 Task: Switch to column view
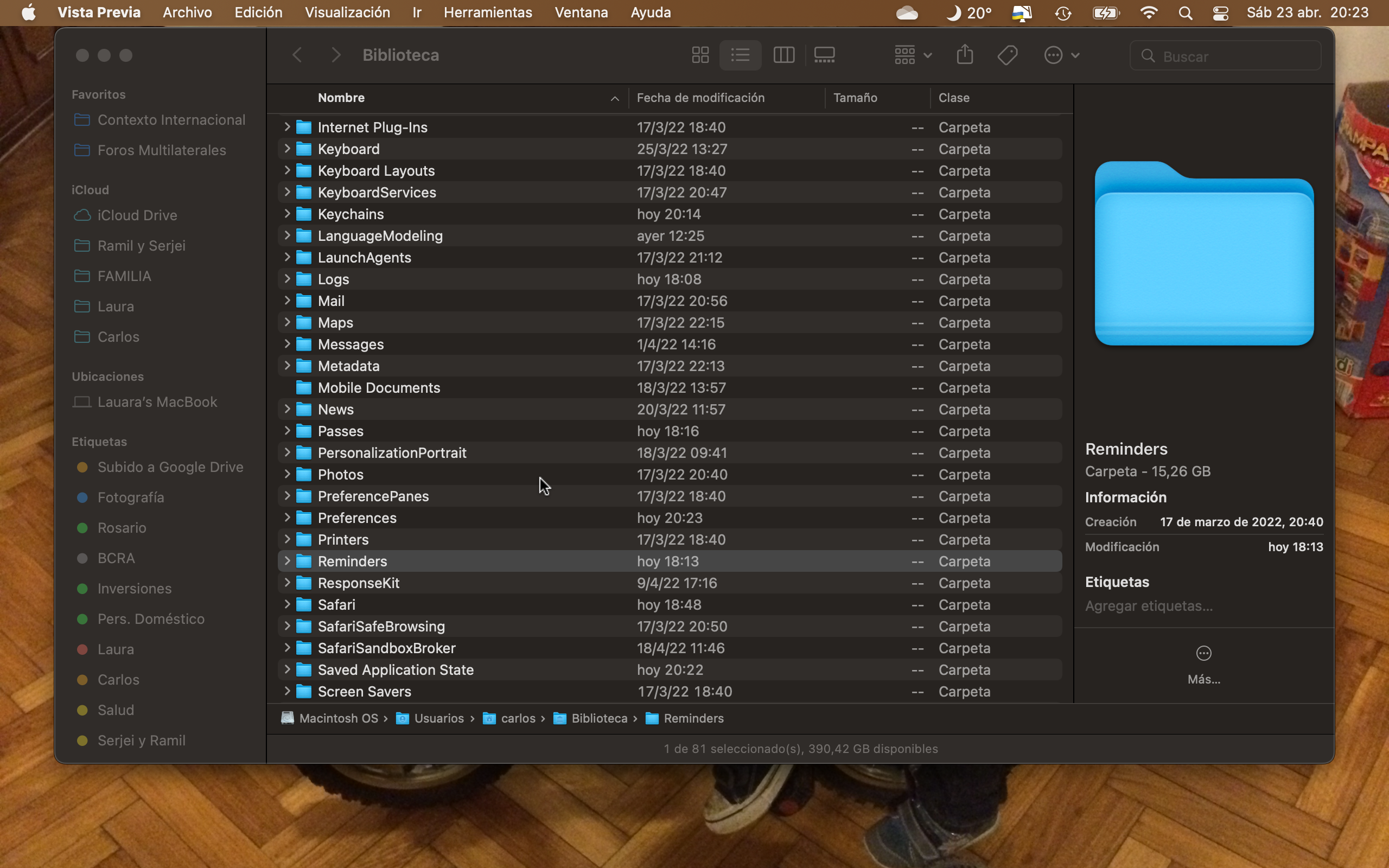(x=783, y=55)
